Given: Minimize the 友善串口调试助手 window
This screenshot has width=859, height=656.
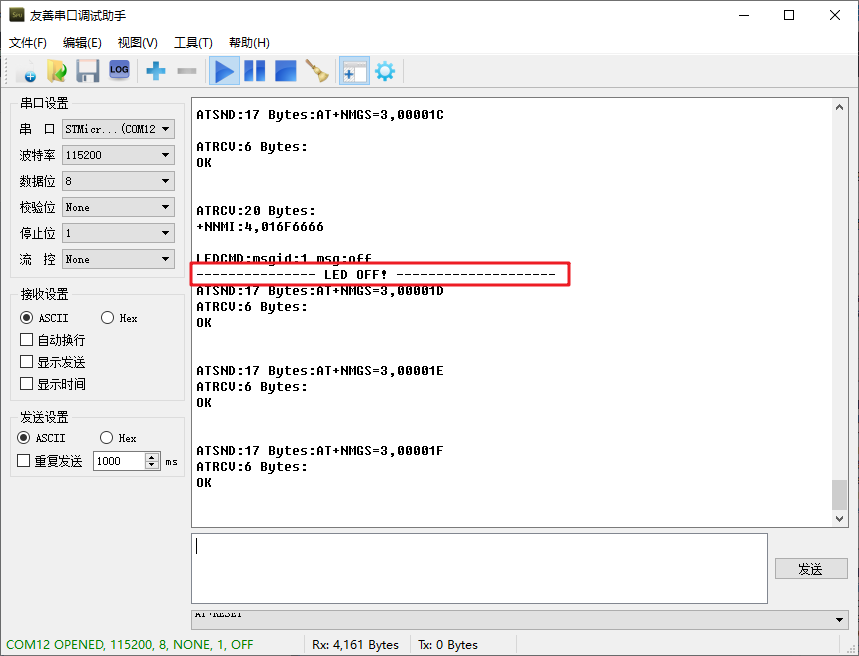Looking at the screenshot, I should click(743, 15).
